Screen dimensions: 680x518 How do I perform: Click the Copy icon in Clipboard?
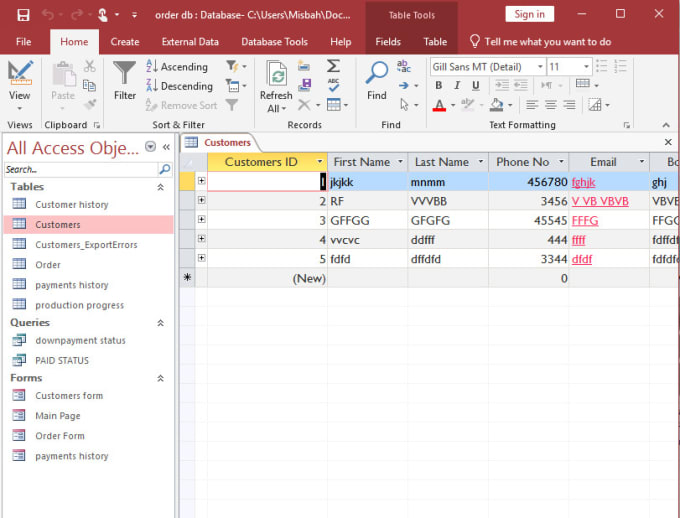pos(89,85)
